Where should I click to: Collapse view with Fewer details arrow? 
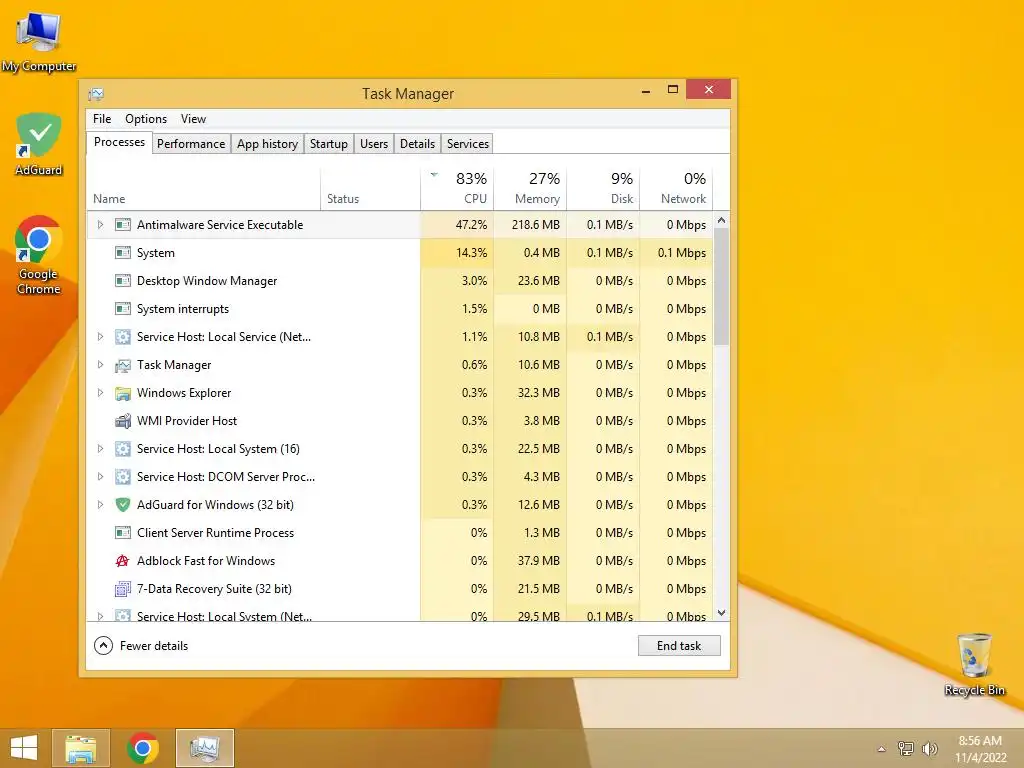pos(103,646)
